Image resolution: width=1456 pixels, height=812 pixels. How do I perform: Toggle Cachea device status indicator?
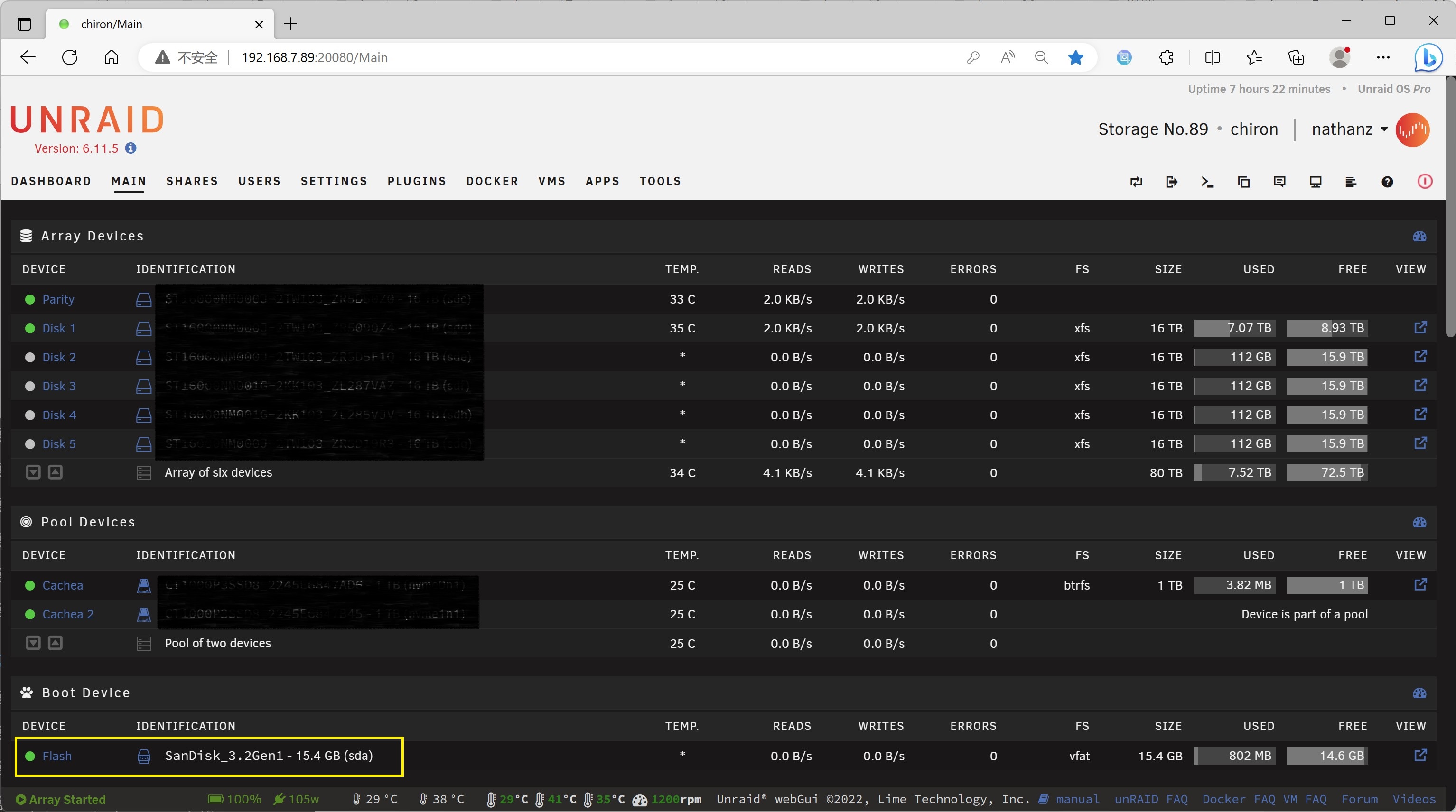tap(30, 585)
